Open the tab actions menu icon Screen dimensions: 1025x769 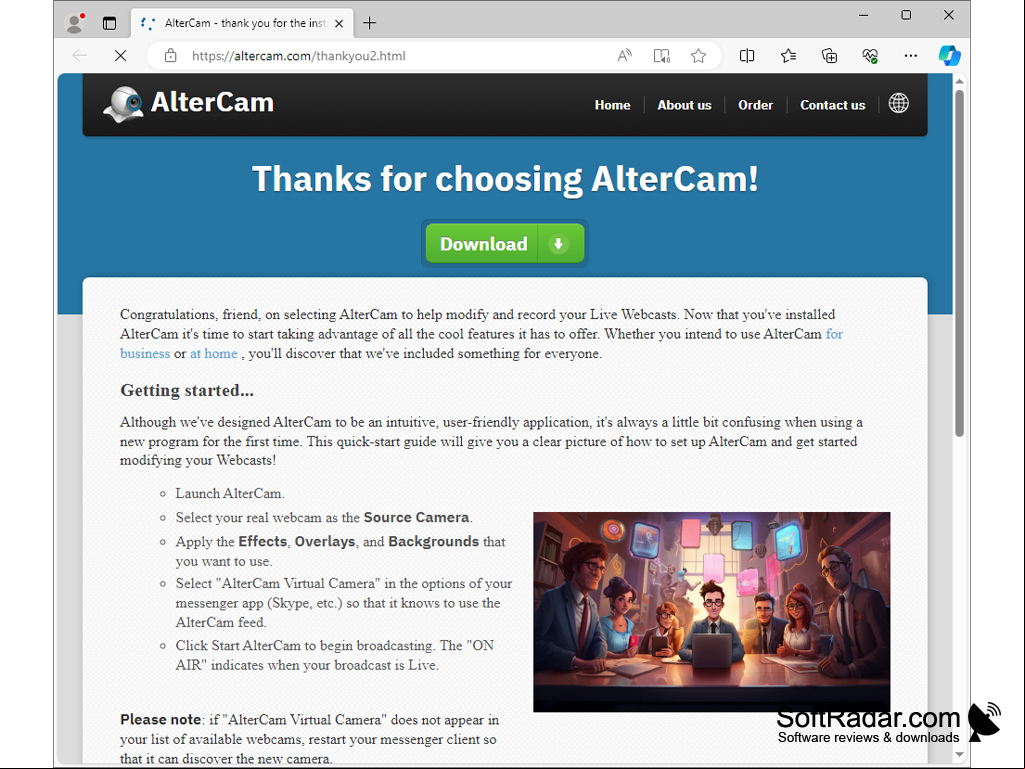point(109,24)
